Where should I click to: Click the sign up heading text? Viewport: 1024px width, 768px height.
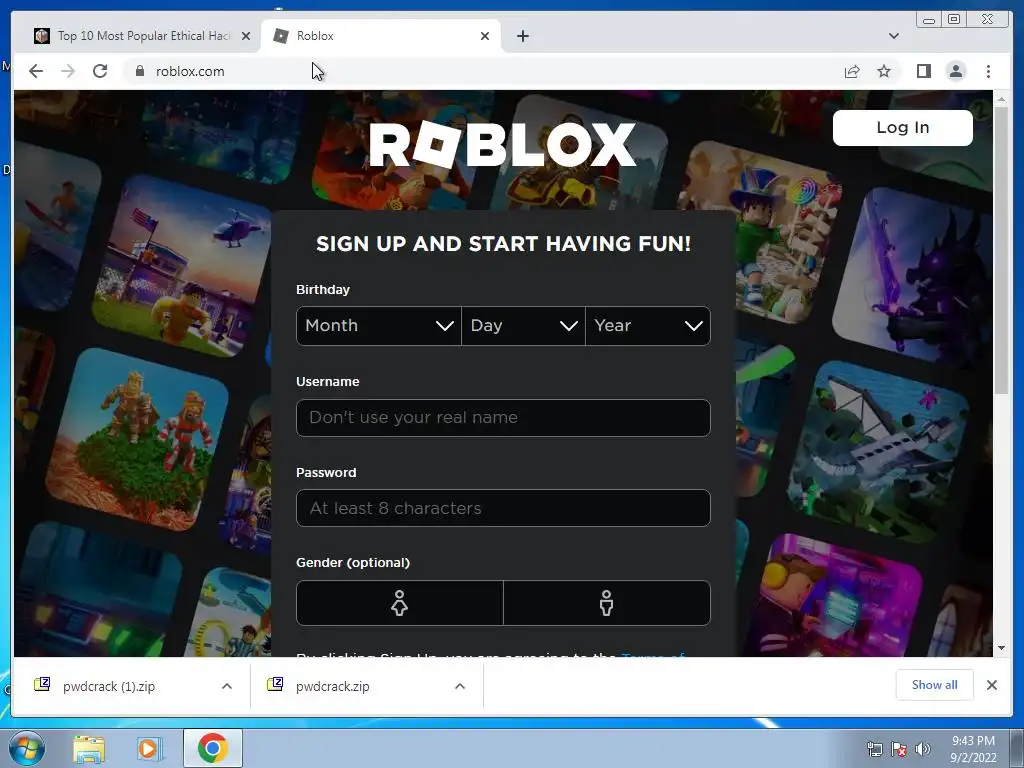503,244
